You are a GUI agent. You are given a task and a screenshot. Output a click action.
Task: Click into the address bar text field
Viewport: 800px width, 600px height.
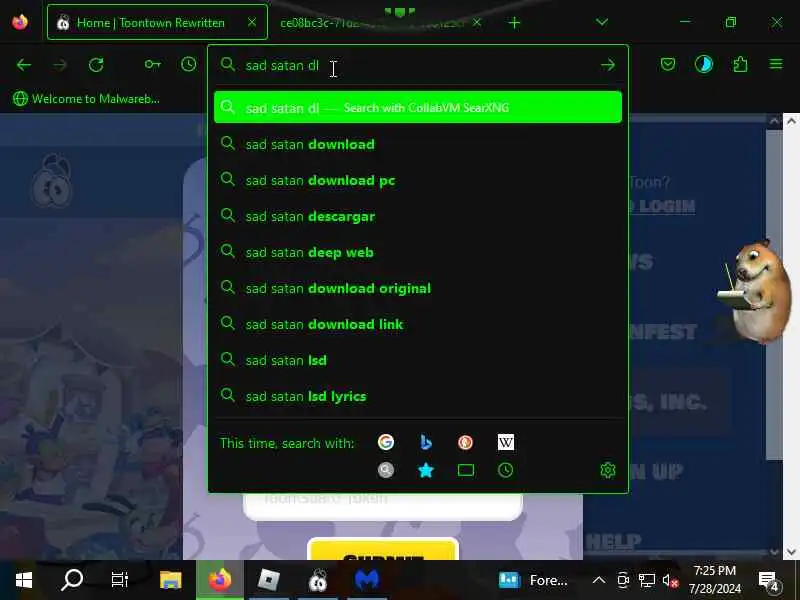point(418,65)
